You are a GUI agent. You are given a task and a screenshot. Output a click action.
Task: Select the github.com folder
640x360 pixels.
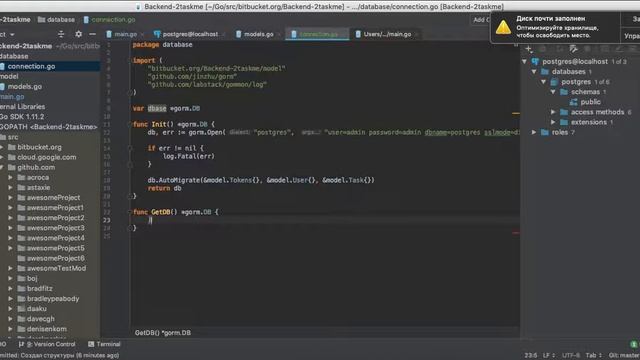pos(36,167)
